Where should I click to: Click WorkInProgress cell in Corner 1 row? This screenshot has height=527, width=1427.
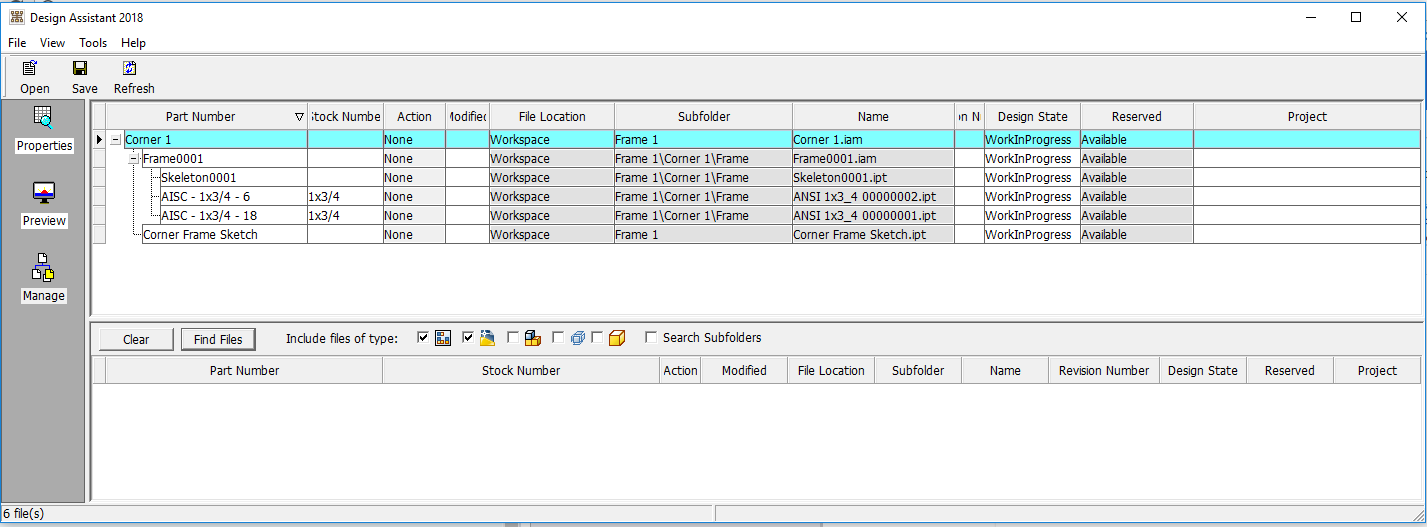click(1032, 140)
